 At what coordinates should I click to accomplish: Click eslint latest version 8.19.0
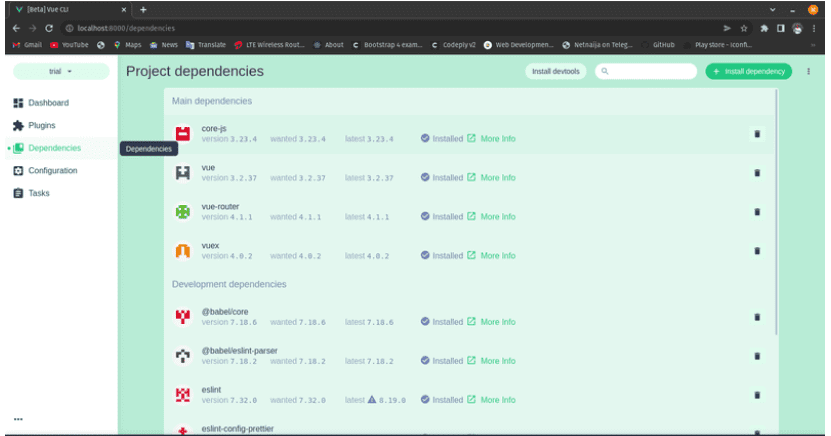pyautogui.click(x=392, y=401)
